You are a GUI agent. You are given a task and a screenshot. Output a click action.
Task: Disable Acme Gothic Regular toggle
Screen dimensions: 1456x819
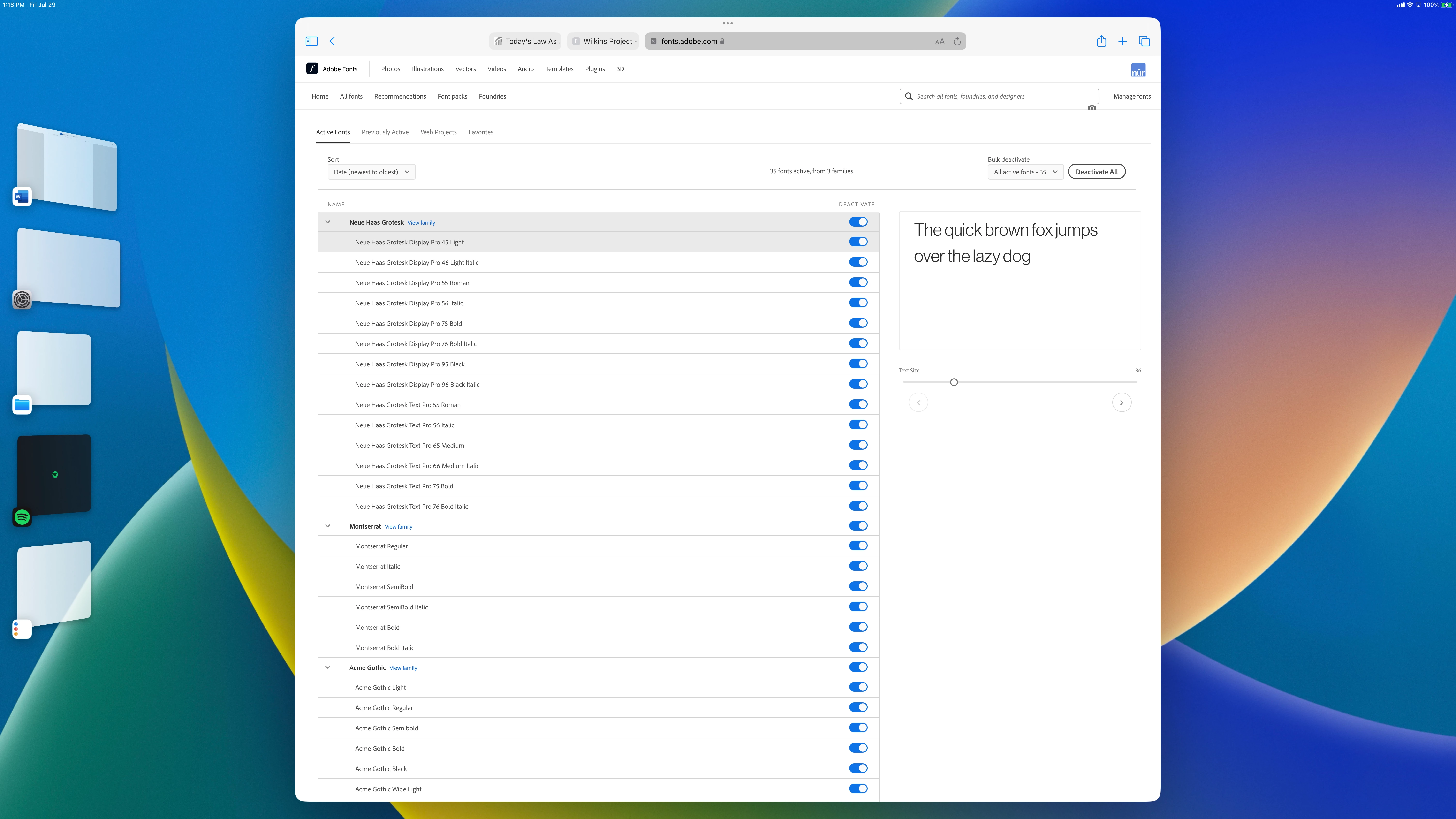coord(858,708)
